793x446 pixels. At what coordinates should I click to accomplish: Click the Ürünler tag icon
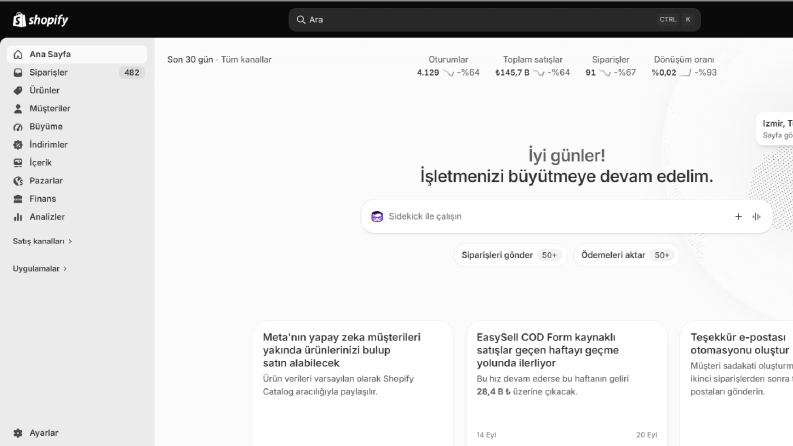click(x=18, y=91)
